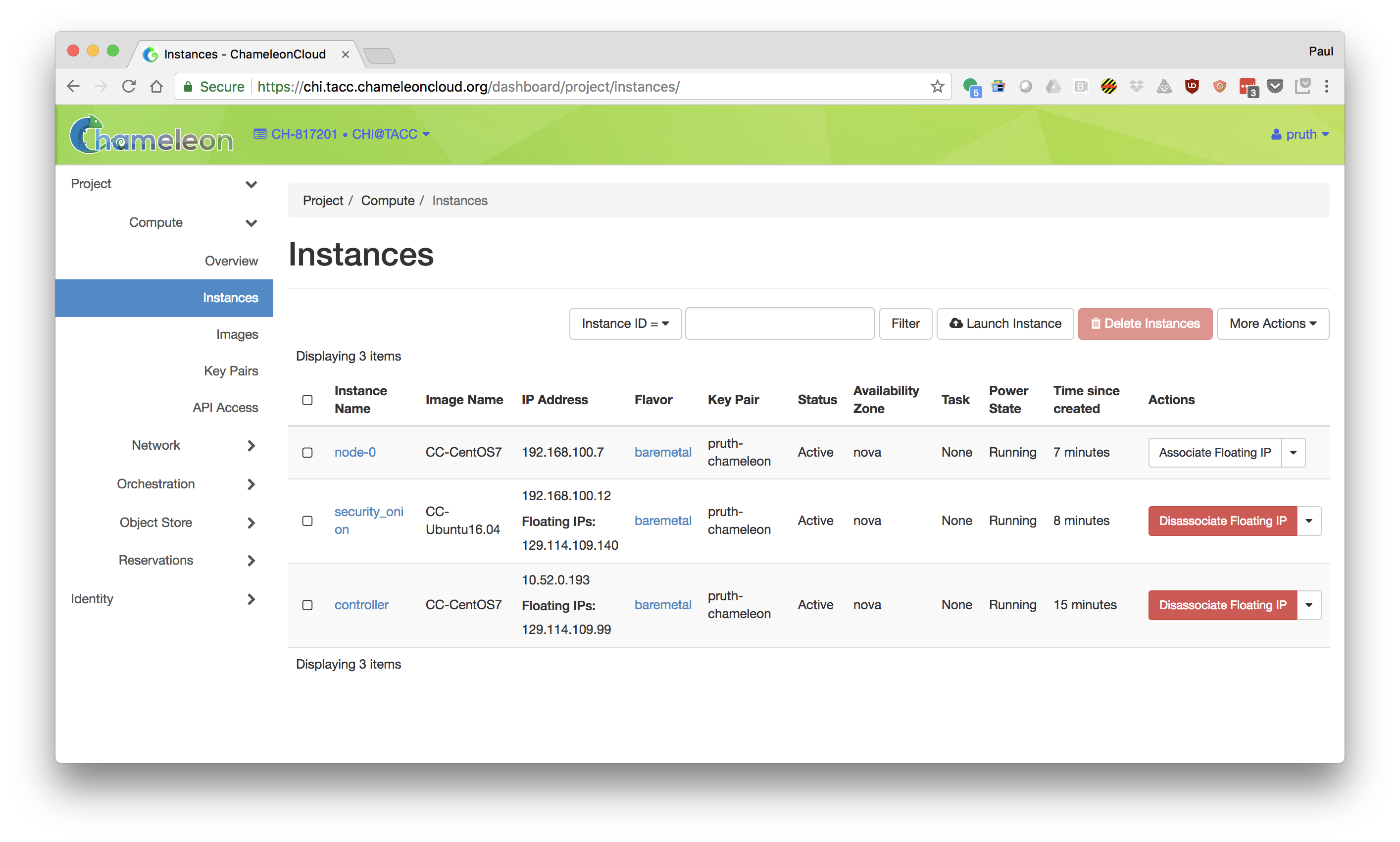The image size is (1400, 842).
Task: Click the BlueJeans video extension icon
Action: (1081, 86)
